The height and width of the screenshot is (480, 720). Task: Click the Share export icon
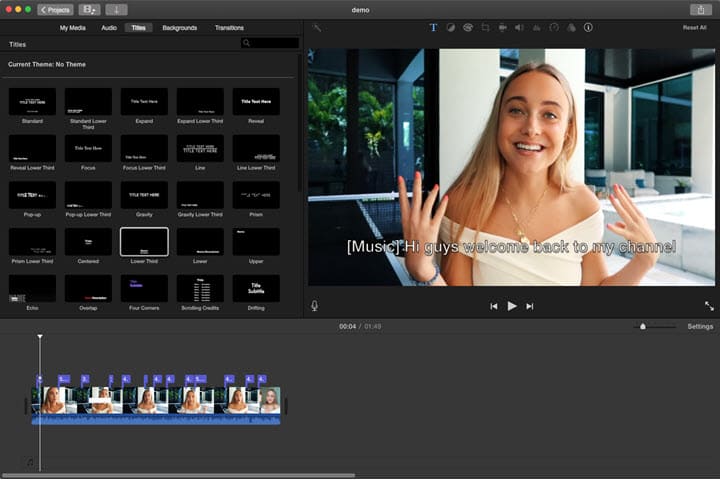(x=700, y=9)
